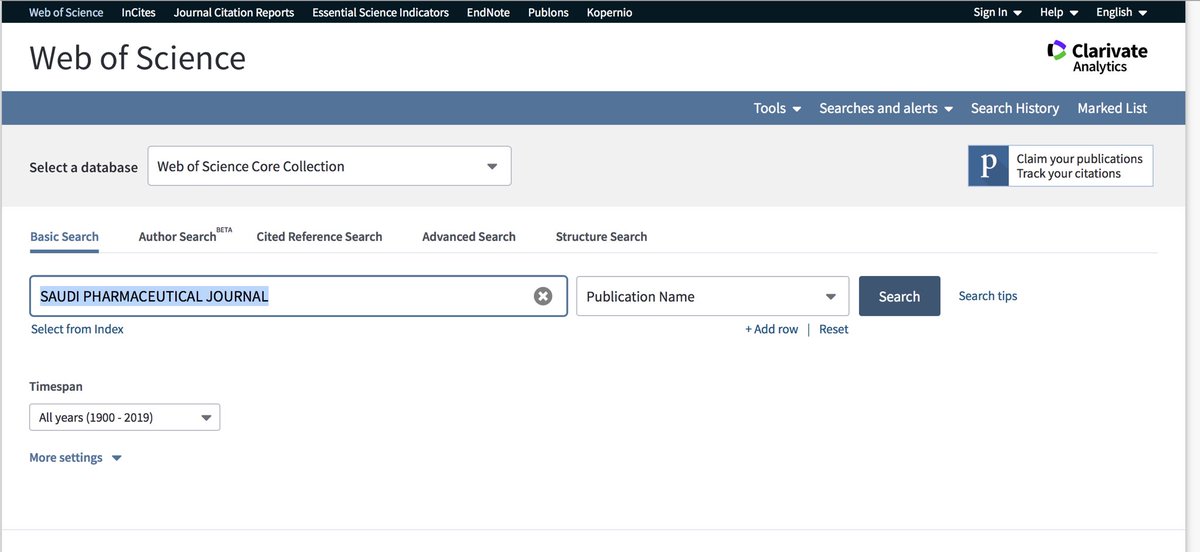Click the Publons P icon
The height and width of the screenshot is (552, 1200).
tap(988, 166)
